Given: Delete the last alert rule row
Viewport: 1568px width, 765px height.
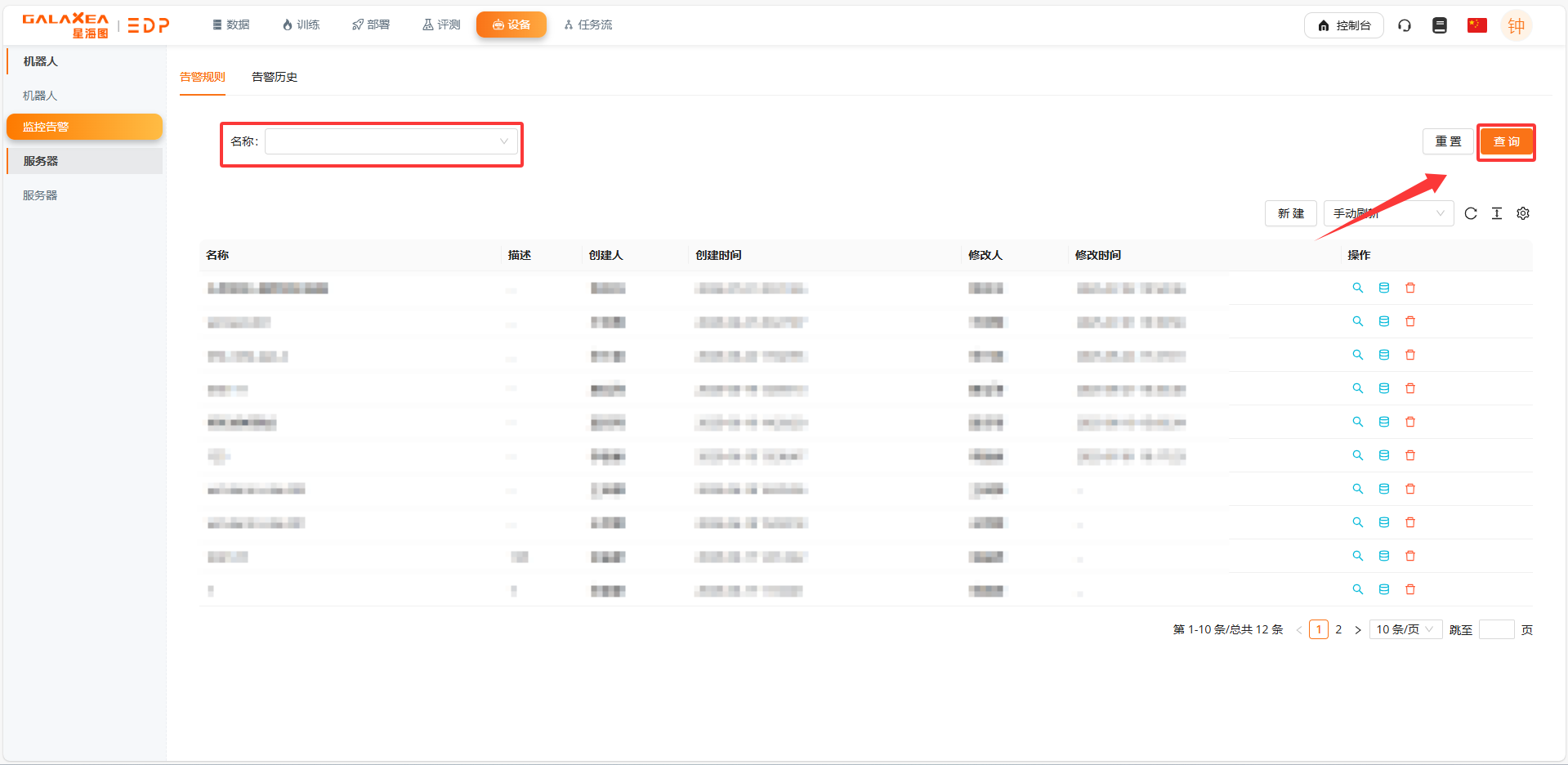Looking at the screenshot, I should (1410, 589).
